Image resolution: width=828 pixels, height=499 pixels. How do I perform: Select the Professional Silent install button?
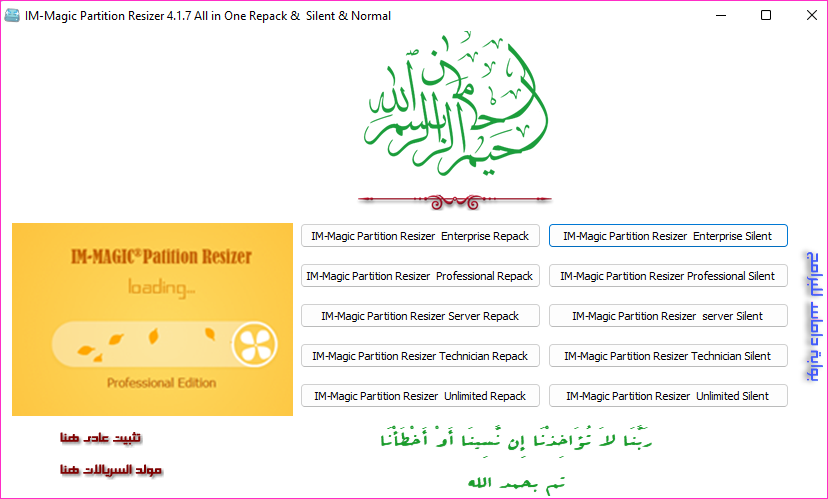[668, 276]
